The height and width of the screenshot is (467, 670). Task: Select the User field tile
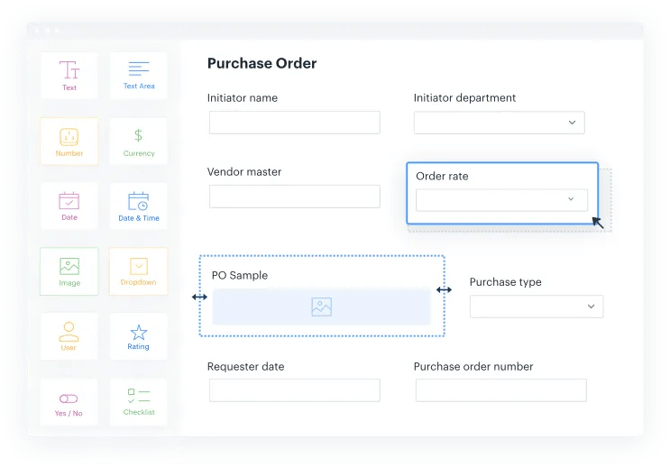(x=69, y=336)
